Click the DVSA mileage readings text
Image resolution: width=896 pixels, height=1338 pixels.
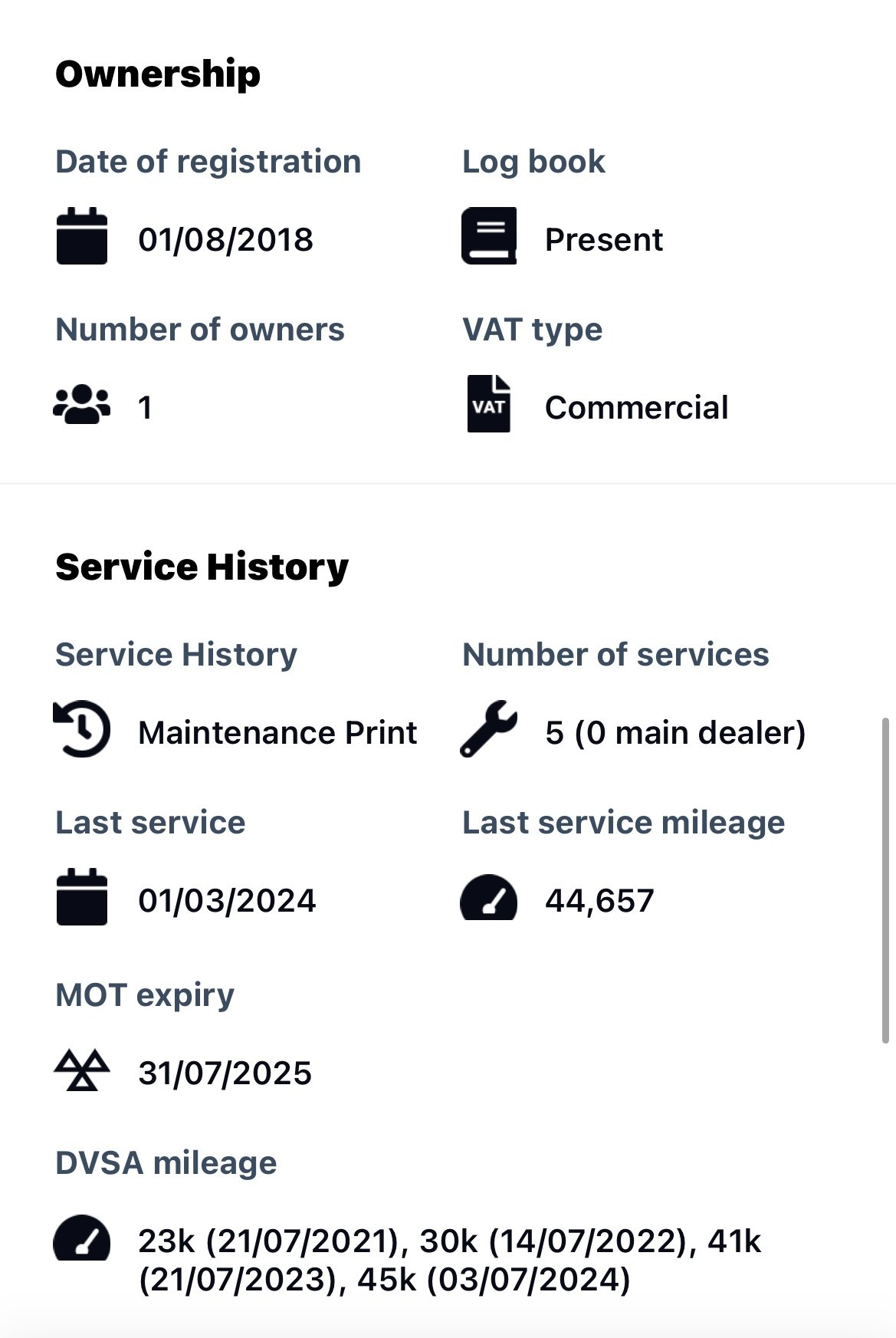point(450,1260)
